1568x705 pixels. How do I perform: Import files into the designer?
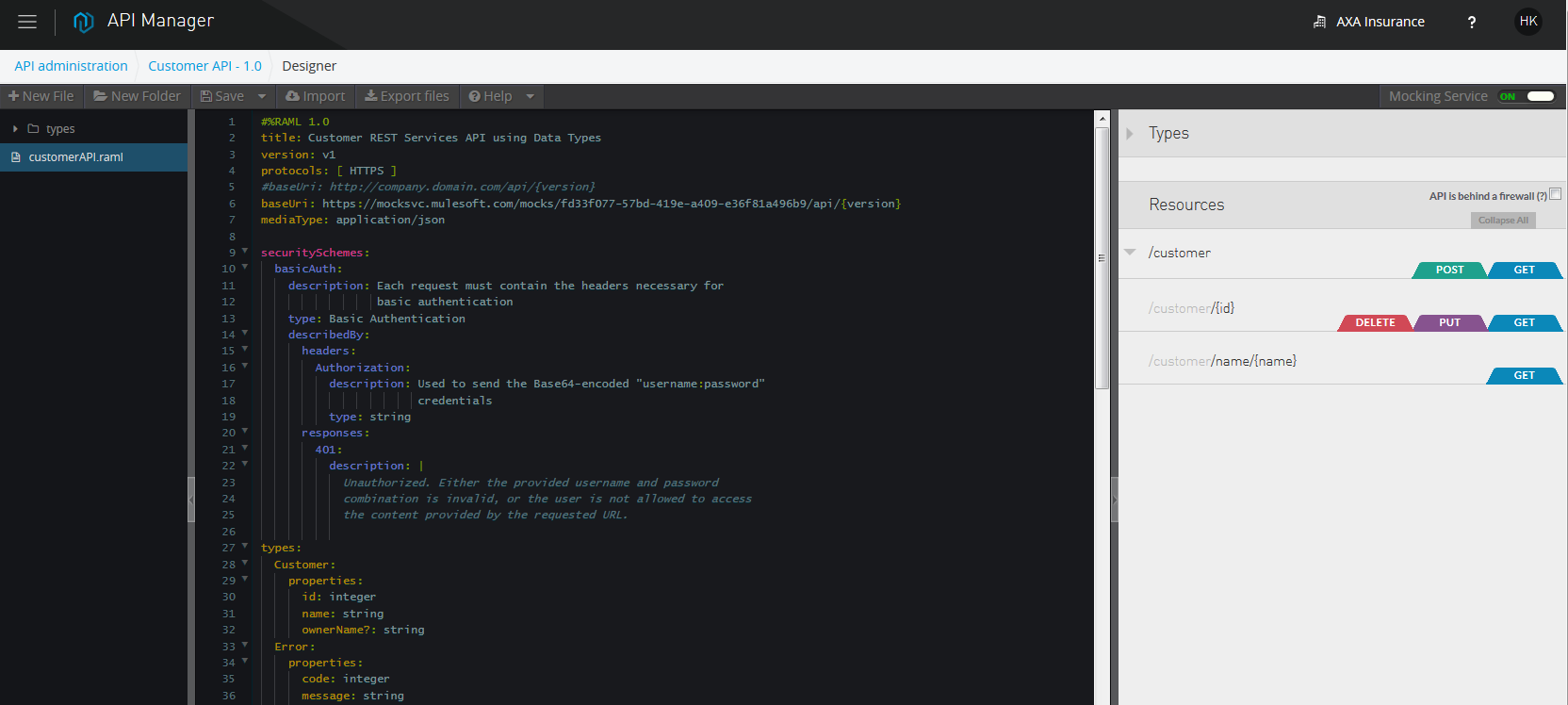point(316,96)
